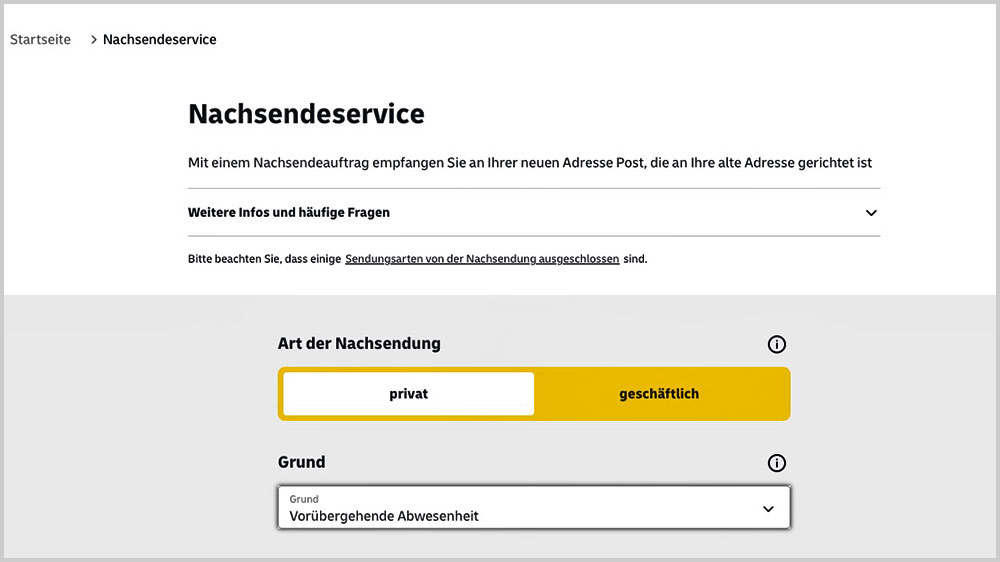The width and height of the screenshot is (1000, 562).
Task: Open the info icon next to Grund heading
Action: (776, 463)
